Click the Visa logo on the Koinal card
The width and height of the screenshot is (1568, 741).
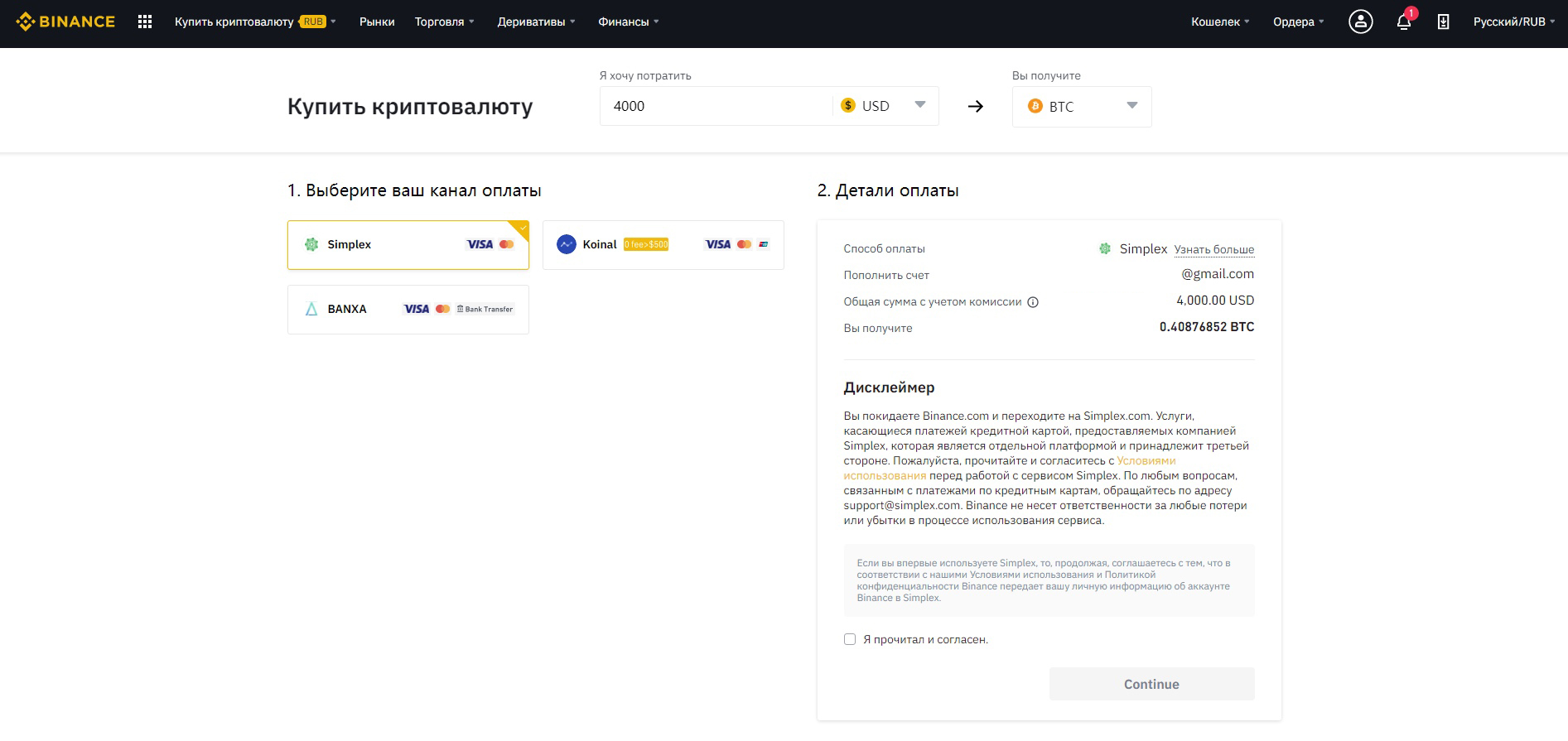pos(717,244)
